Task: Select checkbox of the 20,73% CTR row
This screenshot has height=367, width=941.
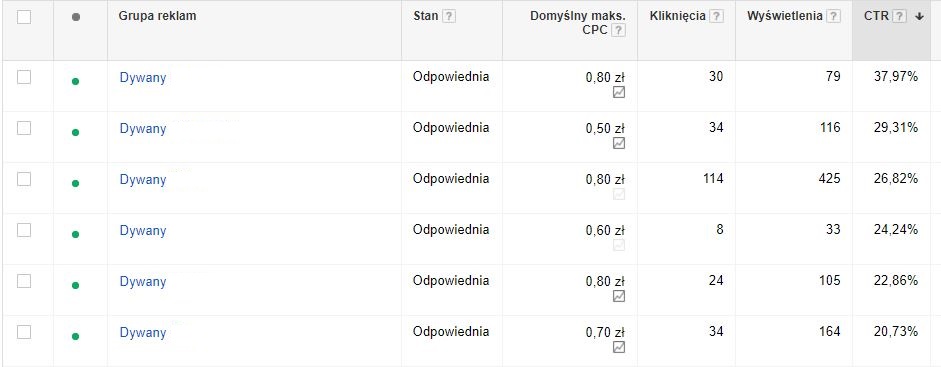Action: pyautogui.click(x=24, y=332)
